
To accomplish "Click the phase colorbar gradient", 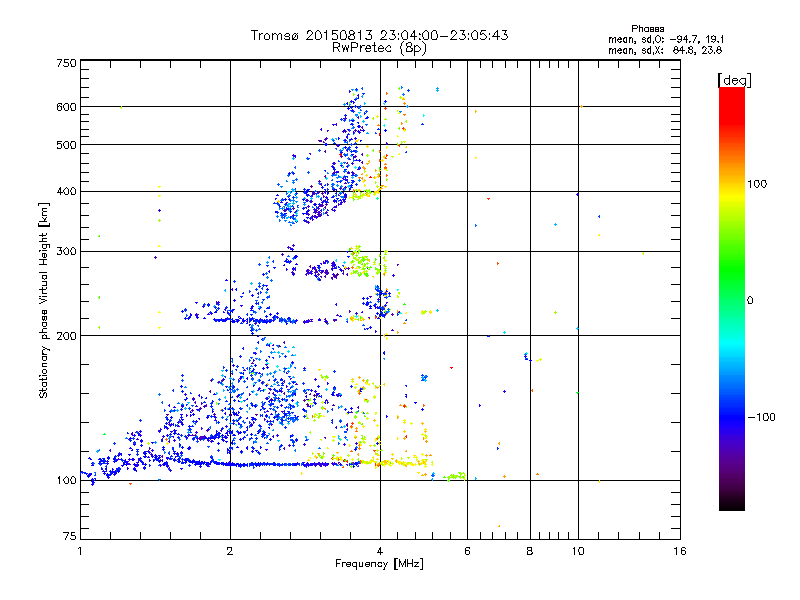I will click(732, 299).
